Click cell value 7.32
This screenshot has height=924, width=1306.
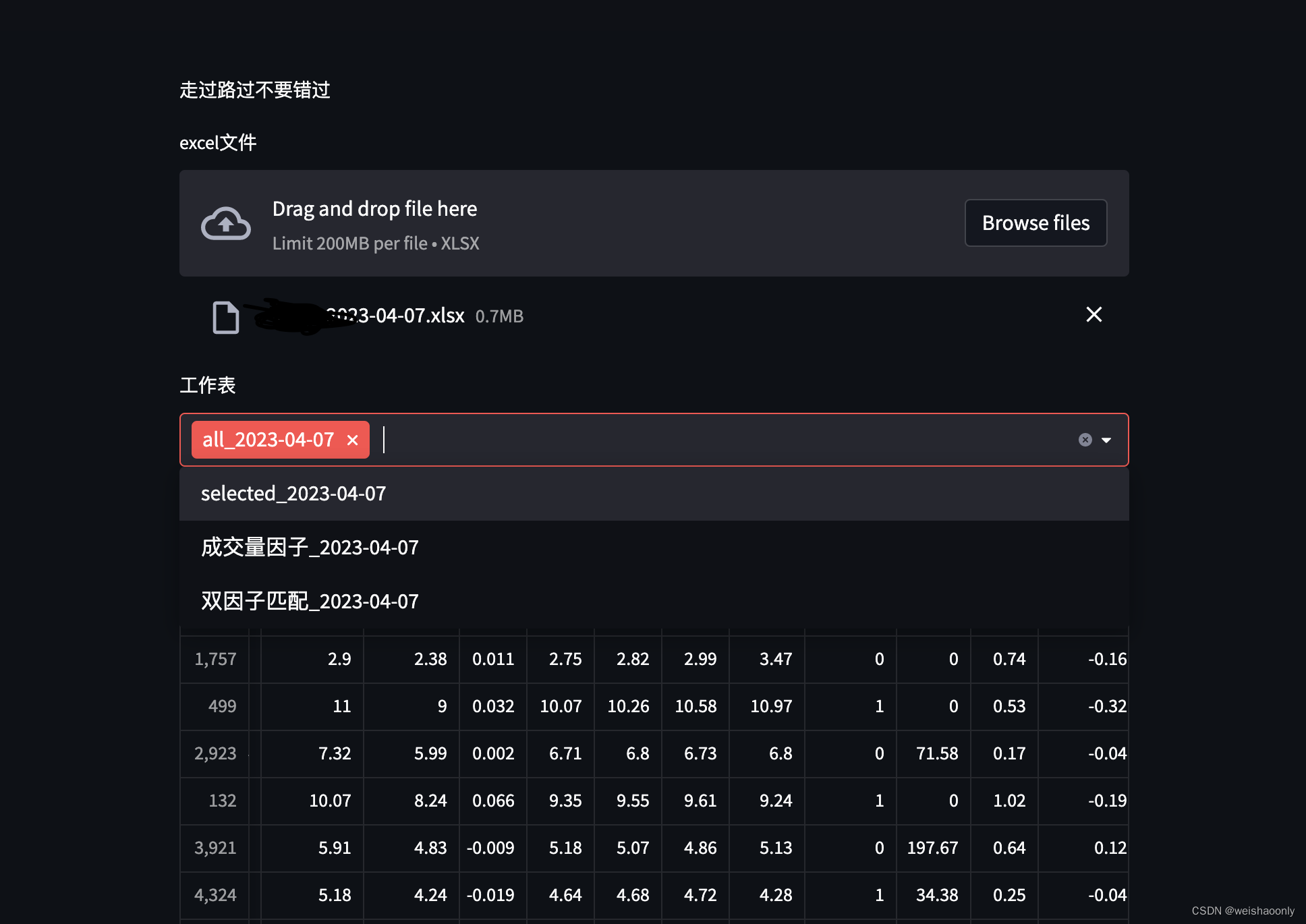click(312, 753)
